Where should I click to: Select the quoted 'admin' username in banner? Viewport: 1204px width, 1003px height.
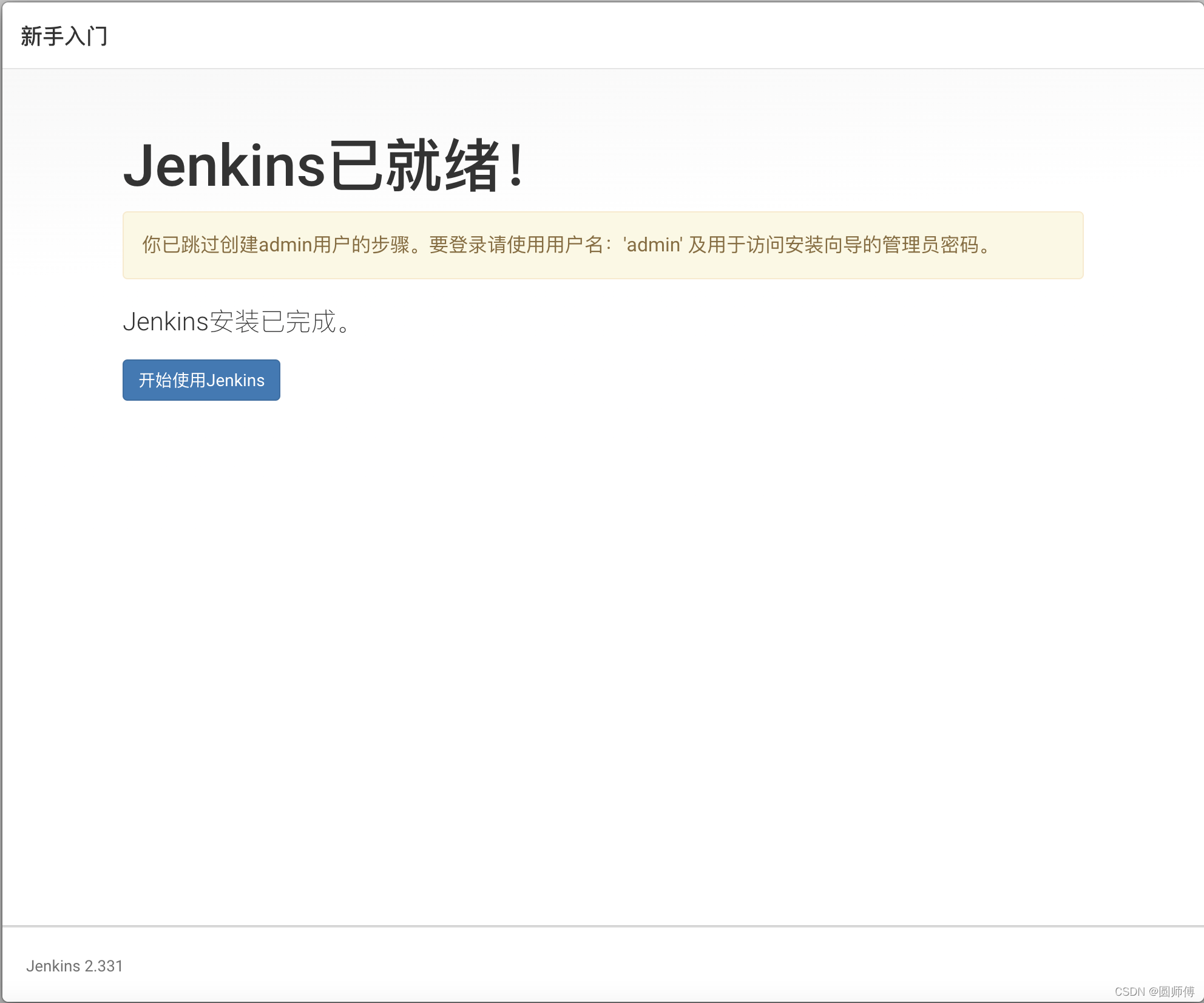(652, 245)
